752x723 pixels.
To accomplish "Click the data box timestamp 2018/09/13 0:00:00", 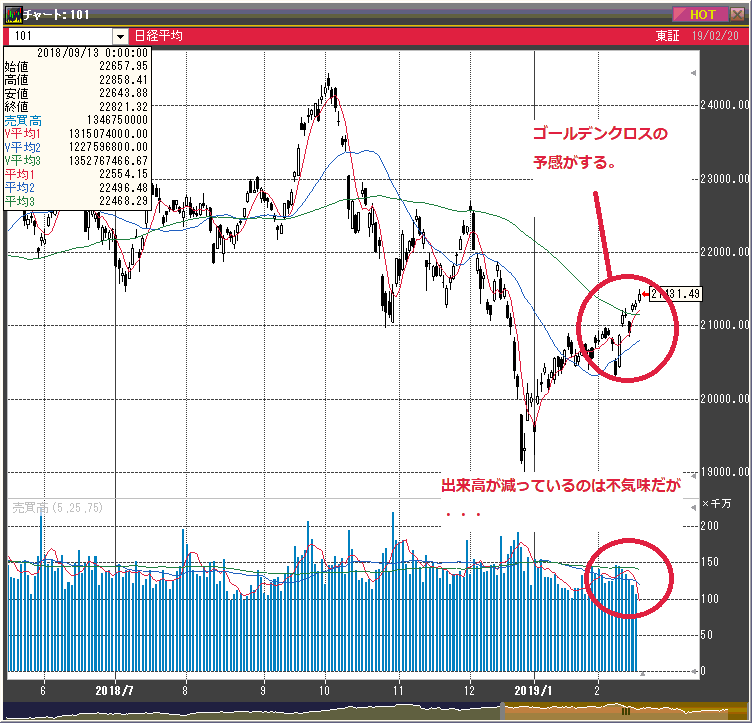I will click(x=93, y=53).
